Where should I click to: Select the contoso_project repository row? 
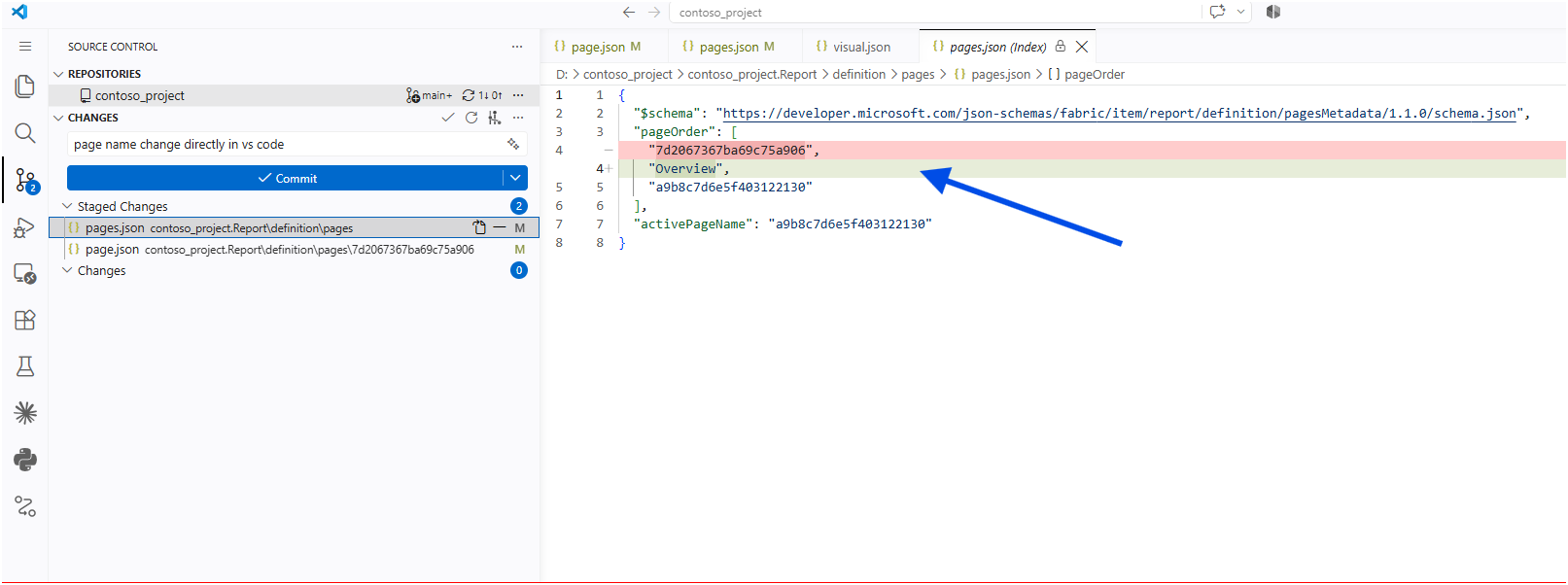(294, 95)
